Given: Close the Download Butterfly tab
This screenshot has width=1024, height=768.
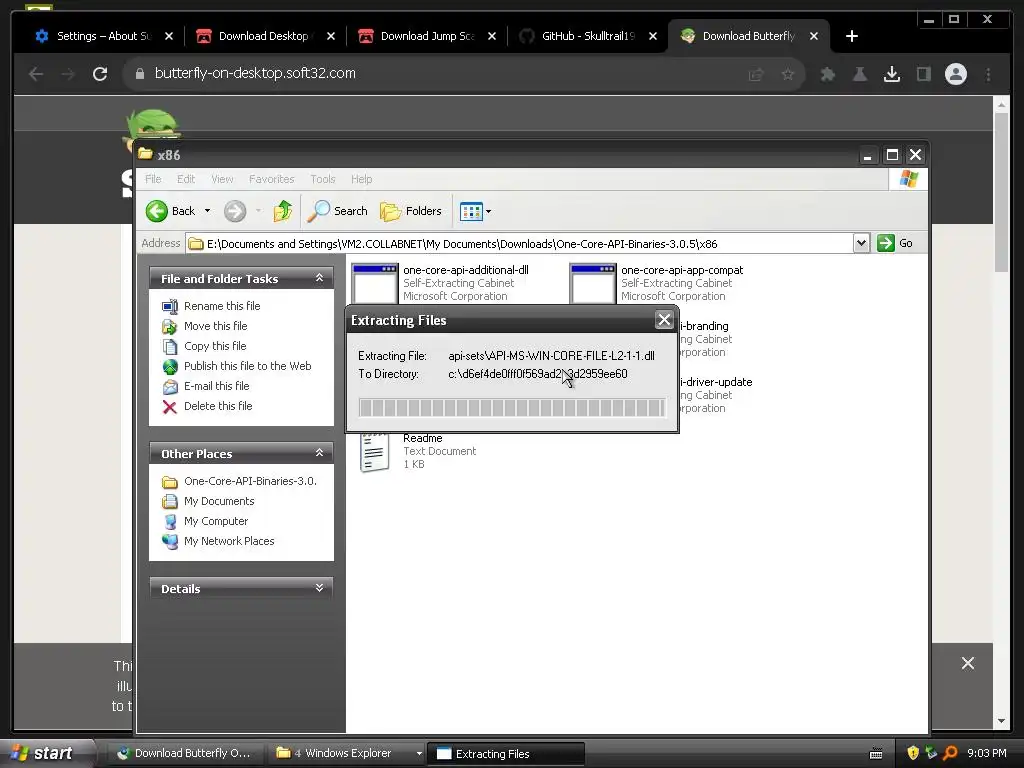Looking at the screenshot, I should pos(814,36).
